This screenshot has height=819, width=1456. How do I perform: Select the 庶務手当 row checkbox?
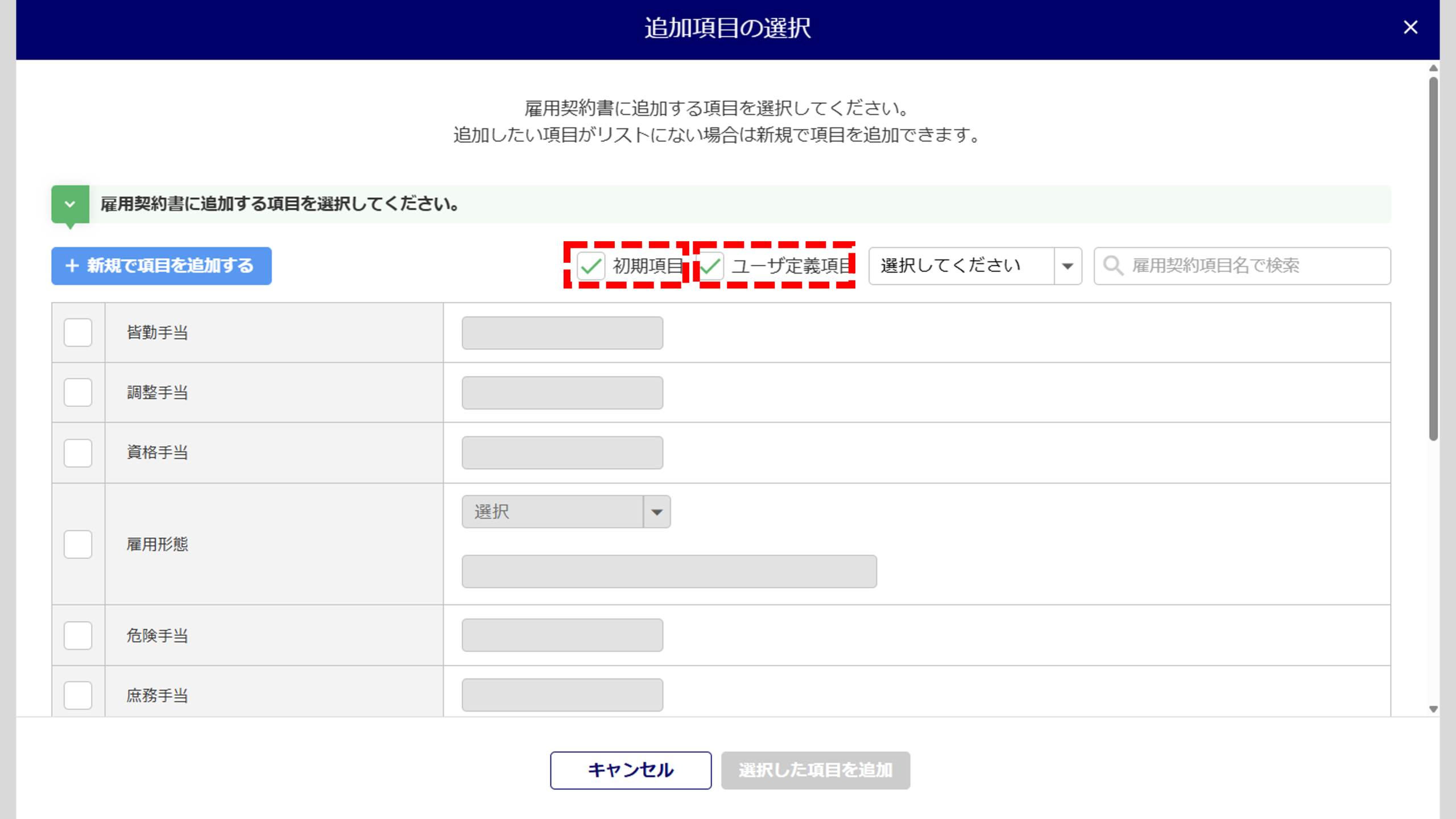78,695
